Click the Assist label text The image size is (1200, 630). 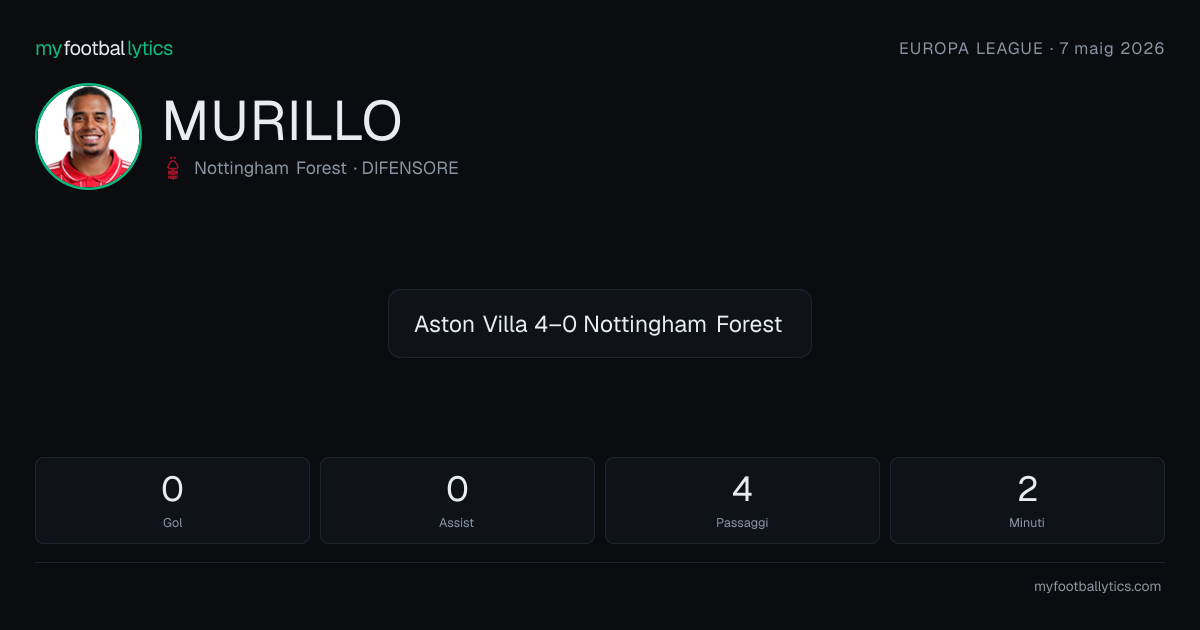pos(457,522)
